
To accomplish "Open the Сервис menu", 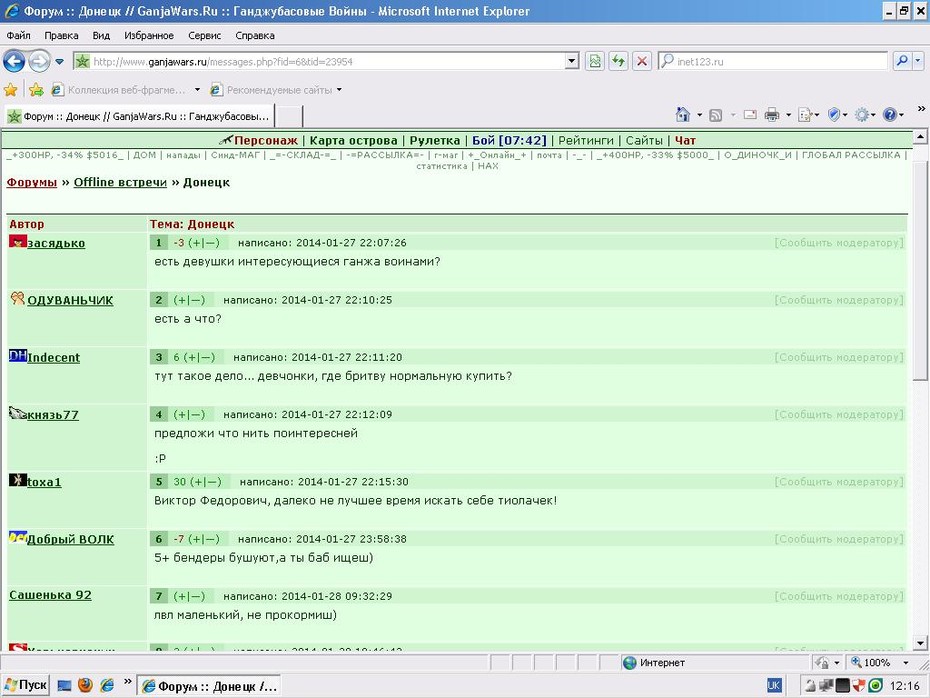I will [x=205, y=36].
